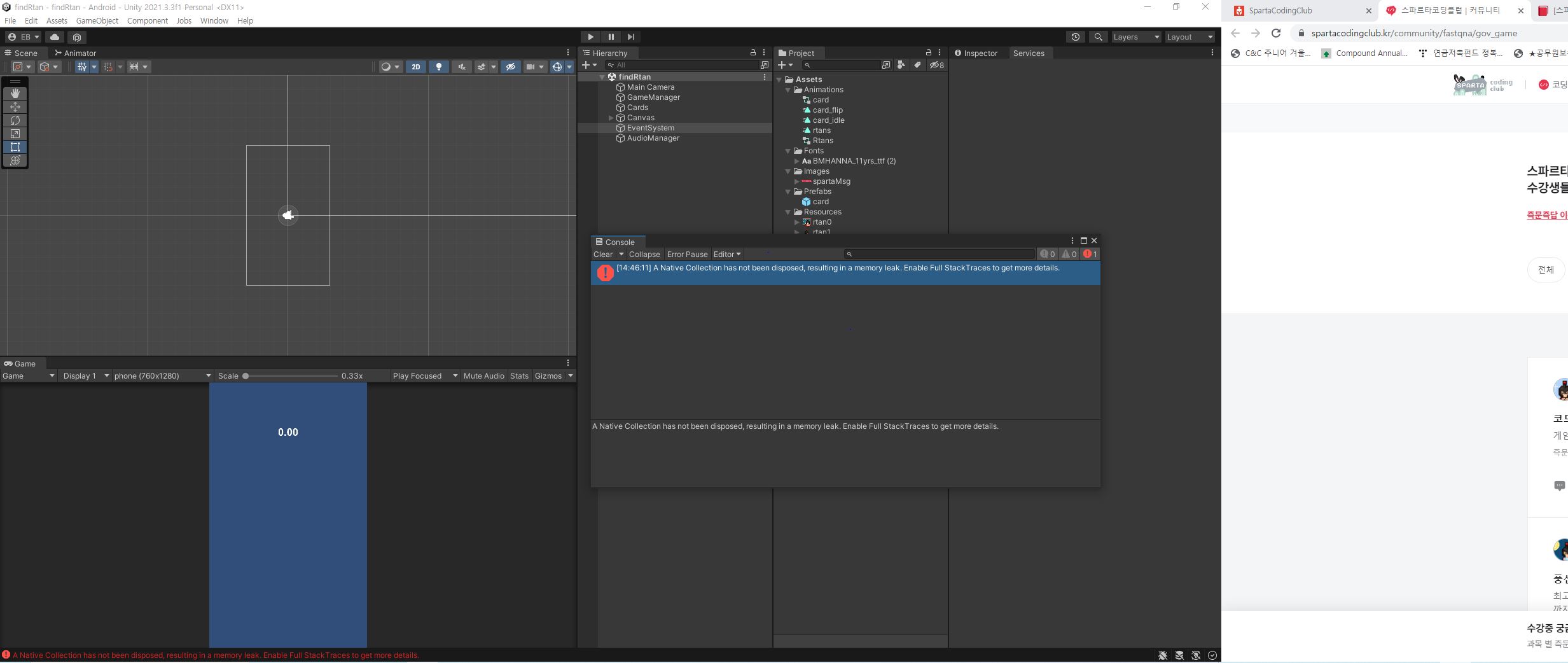The height and width of the screenshot is (663, 1568).
Task: Open the Layout dropdown
Action: click(1190, 37)
